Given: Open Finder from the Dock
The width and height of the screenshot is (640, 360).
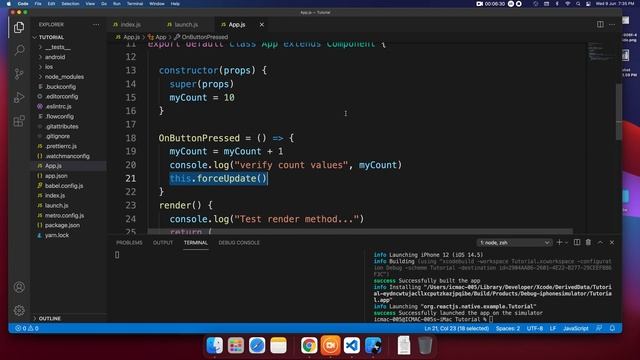Looking at the screenshot, I should (x=215, y=345).
